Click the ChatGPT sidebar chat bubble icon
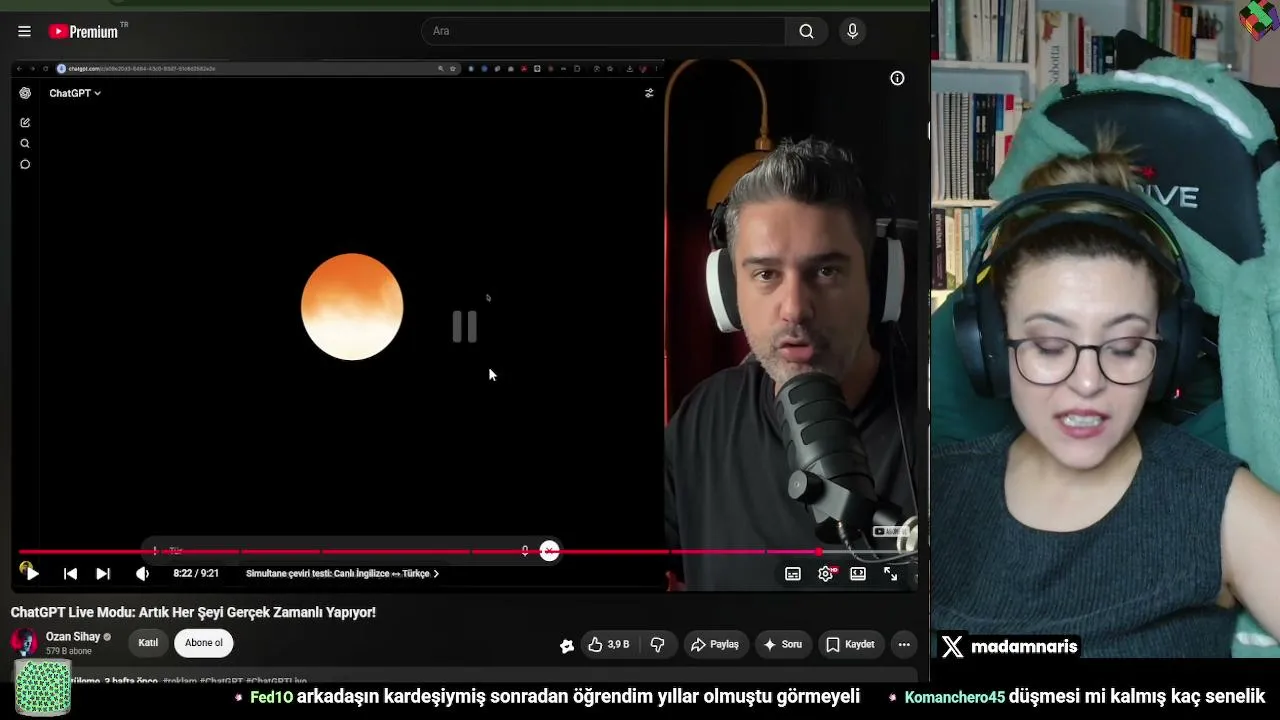 [x=25, y=164]
